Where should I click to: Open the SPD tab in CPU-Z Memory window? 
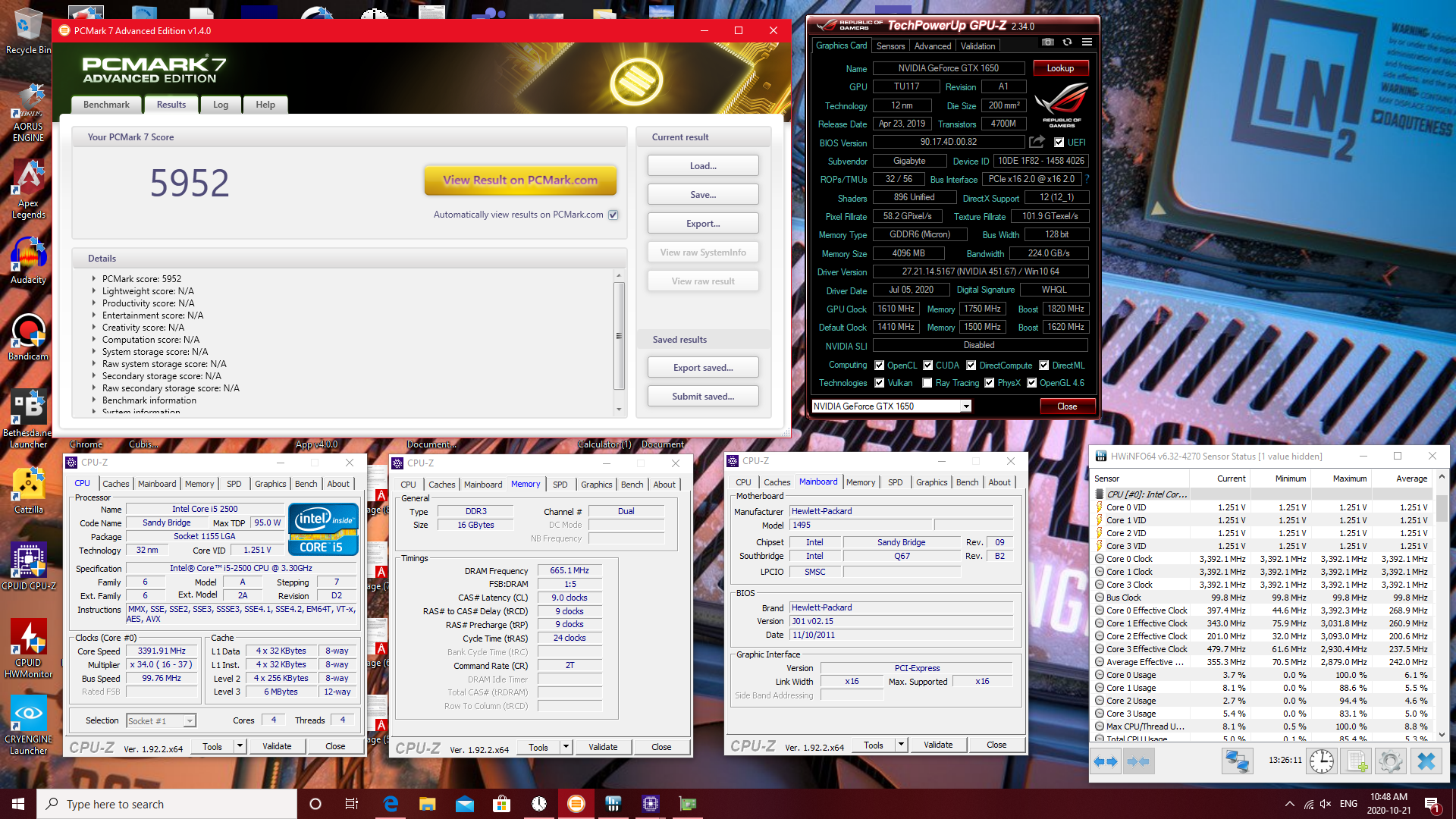coord(560,485)
